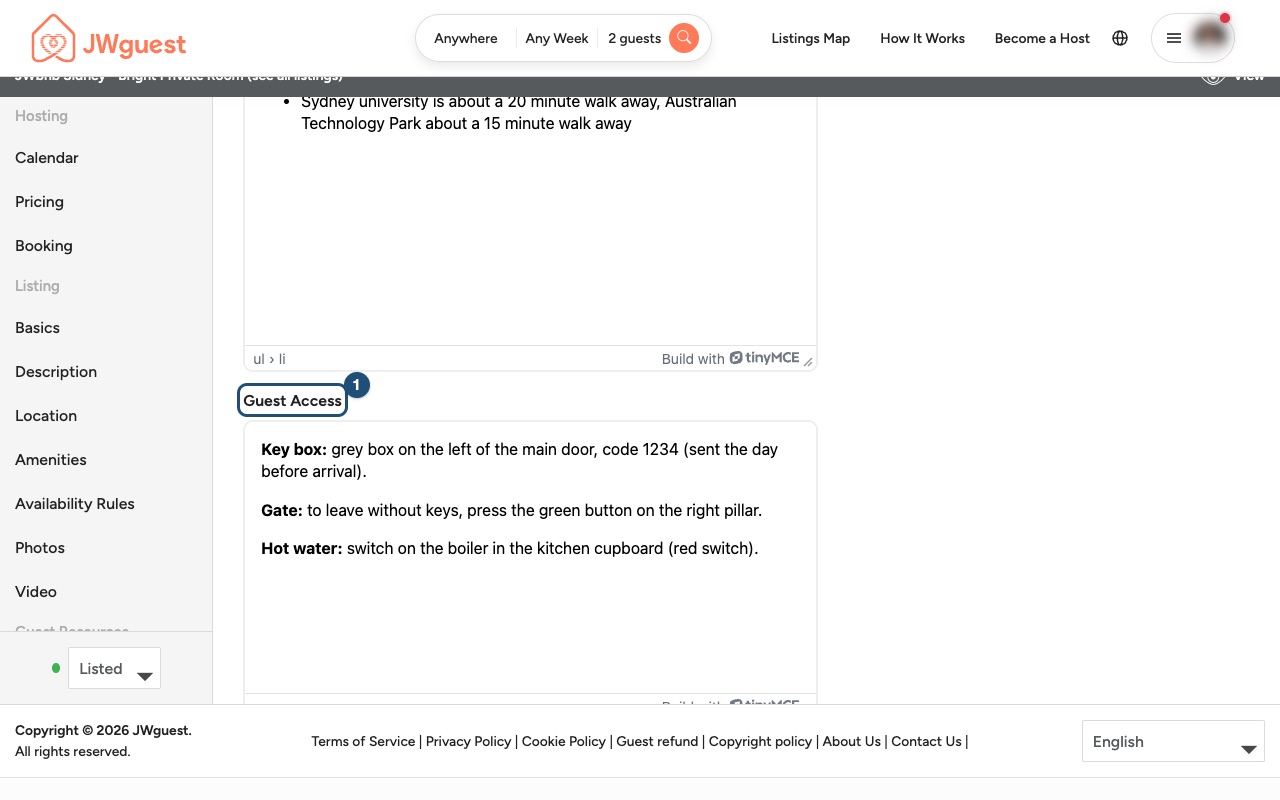The height and width of the screenshot is (800, 1280).
Task: Go to Booking in sidebar
Action: (x=44, y=246)
